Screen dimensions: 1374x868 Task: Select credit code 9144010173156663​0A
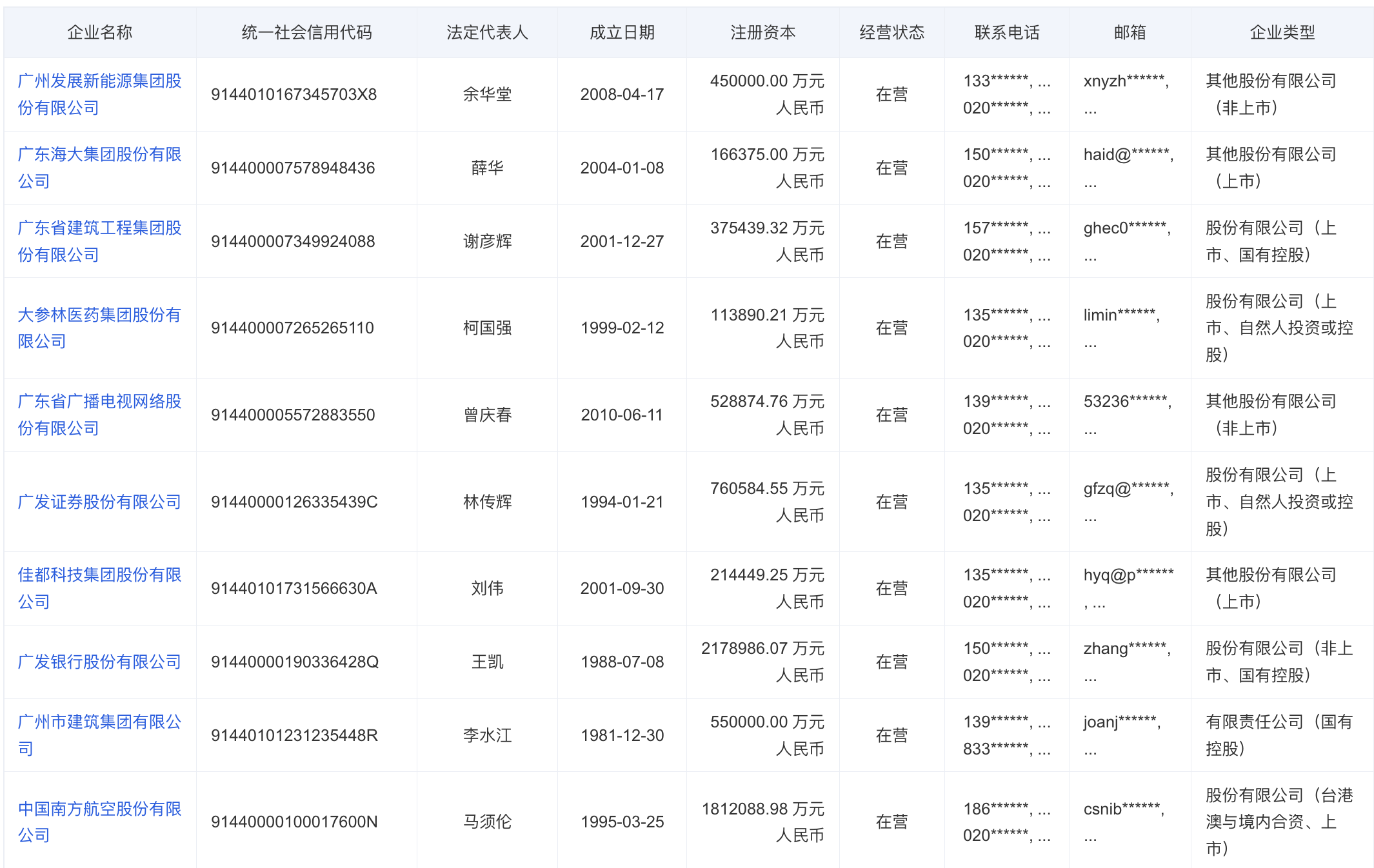coord(294,588)
